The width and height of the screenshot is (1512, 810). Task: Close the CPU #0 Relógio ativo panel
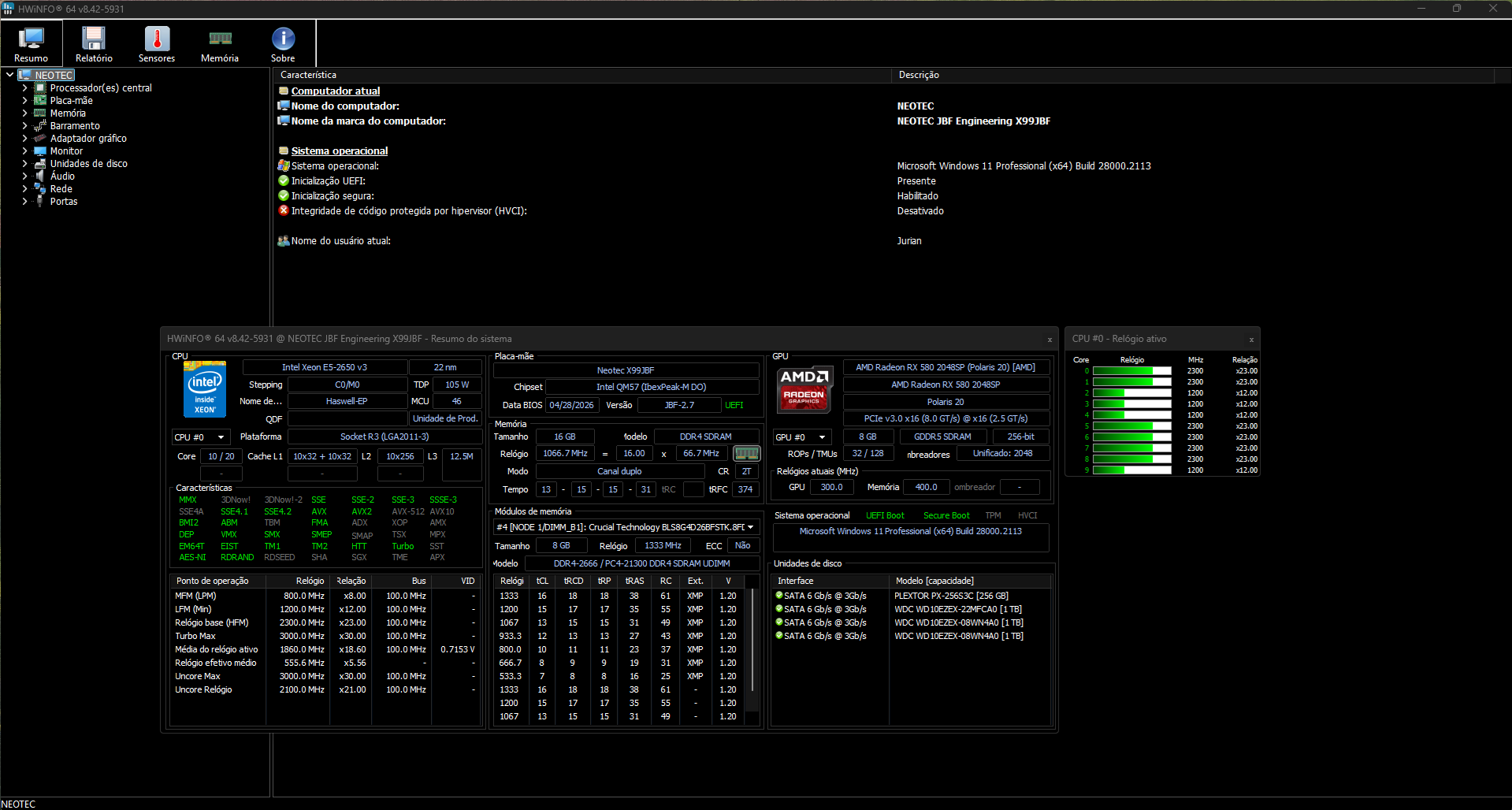[x=1251, y=340]
